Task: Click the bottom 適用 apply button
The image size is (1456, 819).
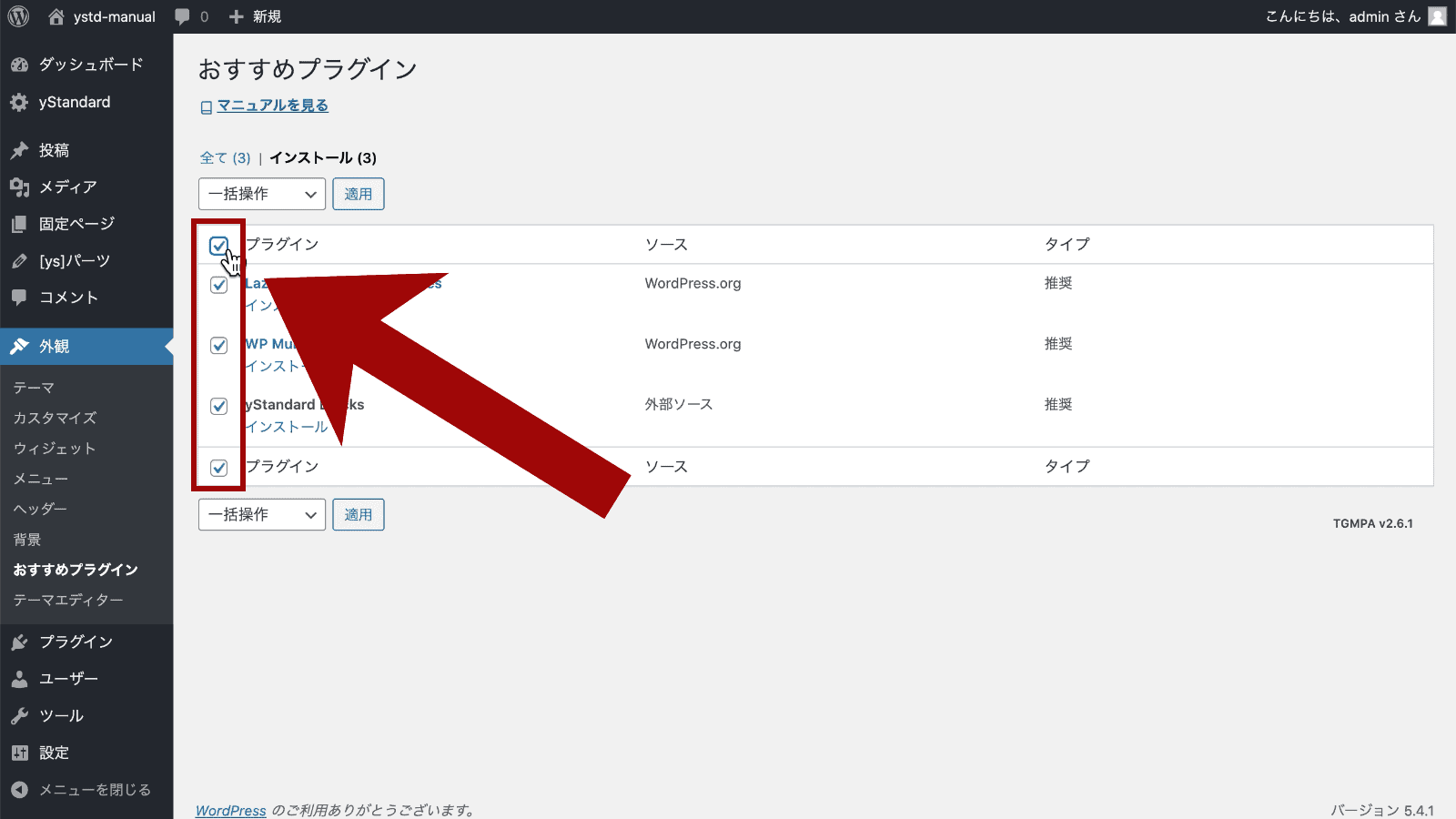Action: coord(359,514)
